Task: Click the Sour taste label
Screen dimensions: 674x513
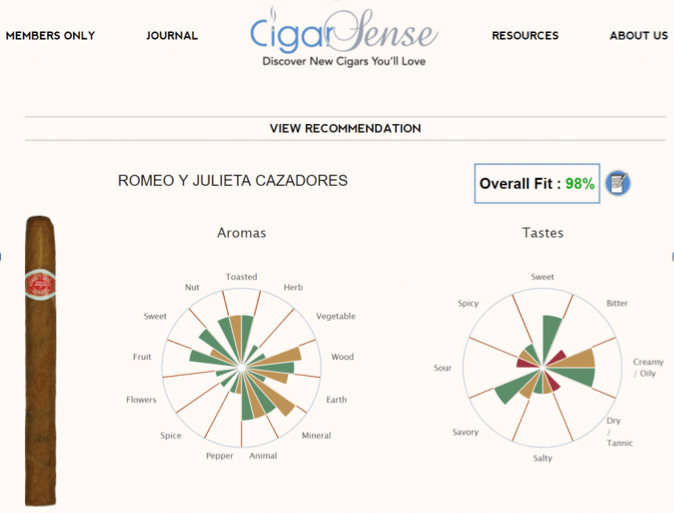Action: (442, 368)
